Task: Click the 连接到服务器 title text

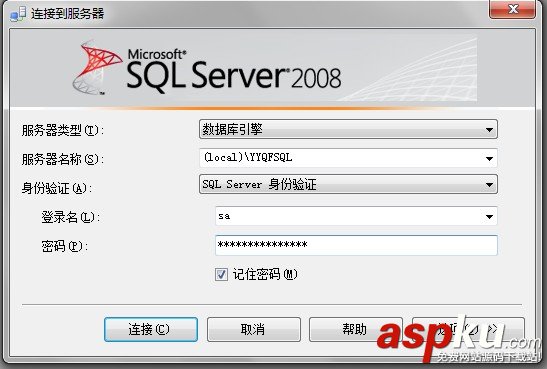Action: (67, 14)
